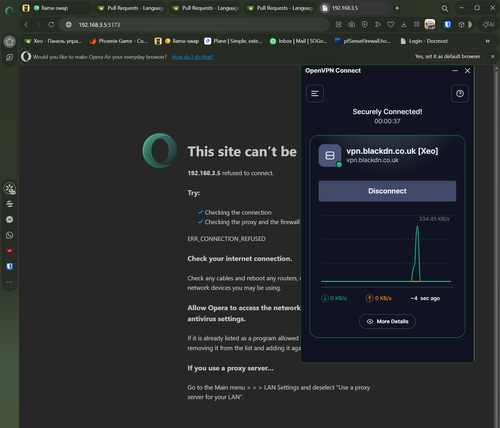Click the page vertical scrollbar
This screenshot has height=428, width=500.
496,247
